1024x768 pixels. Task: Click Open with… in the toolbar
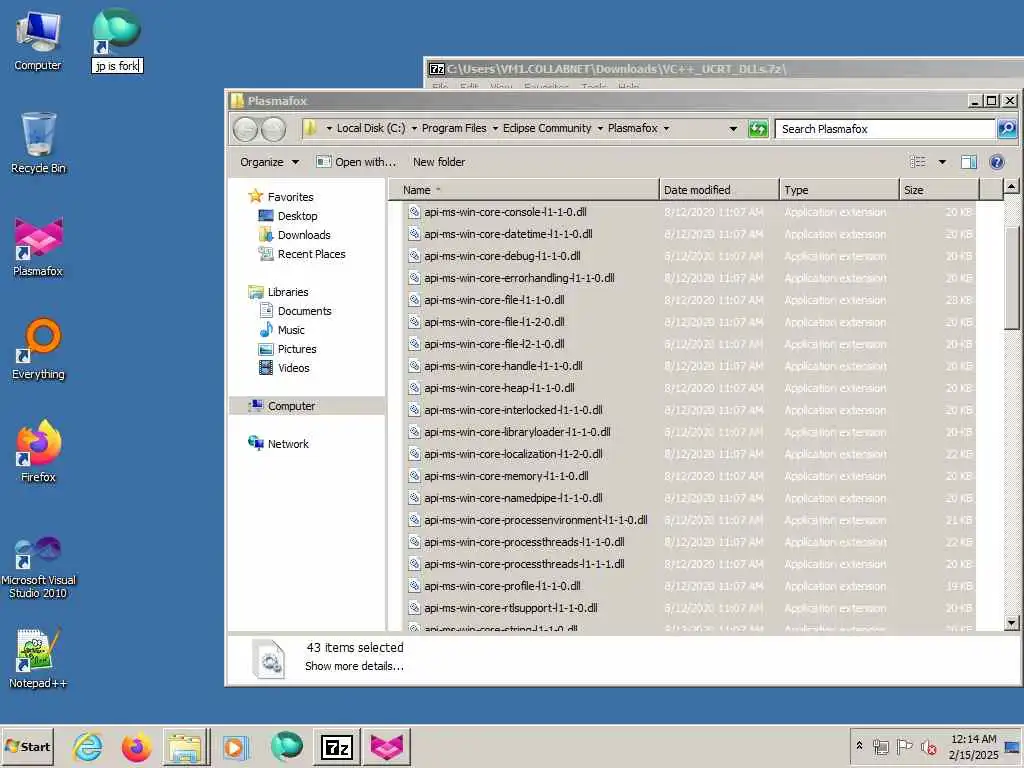[356, 162]
